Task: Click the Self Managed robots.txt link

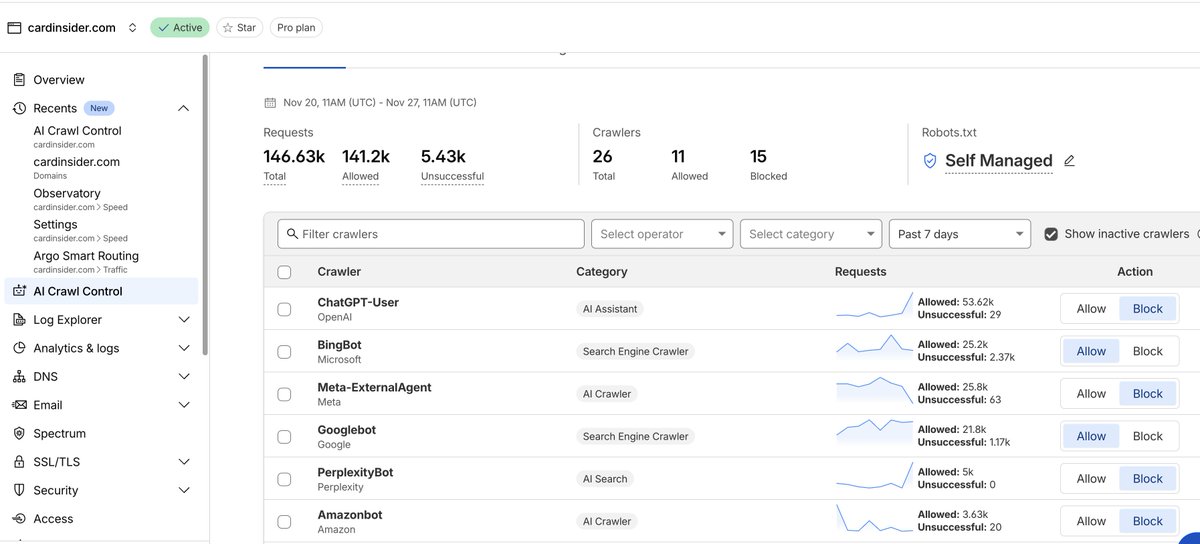Action: coord(998,161)
